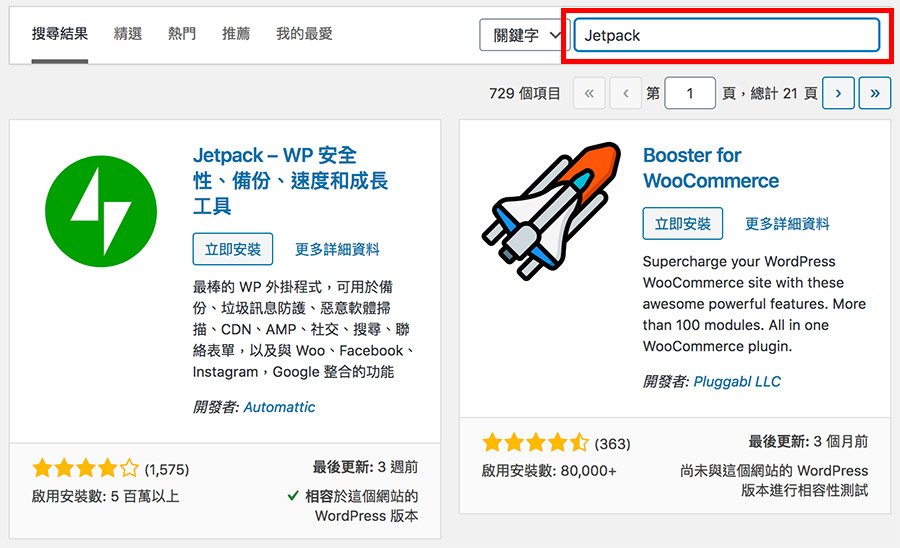Open the Jetpack plugin title link
This screenshot has width=900, height=548.
[290, 180]
